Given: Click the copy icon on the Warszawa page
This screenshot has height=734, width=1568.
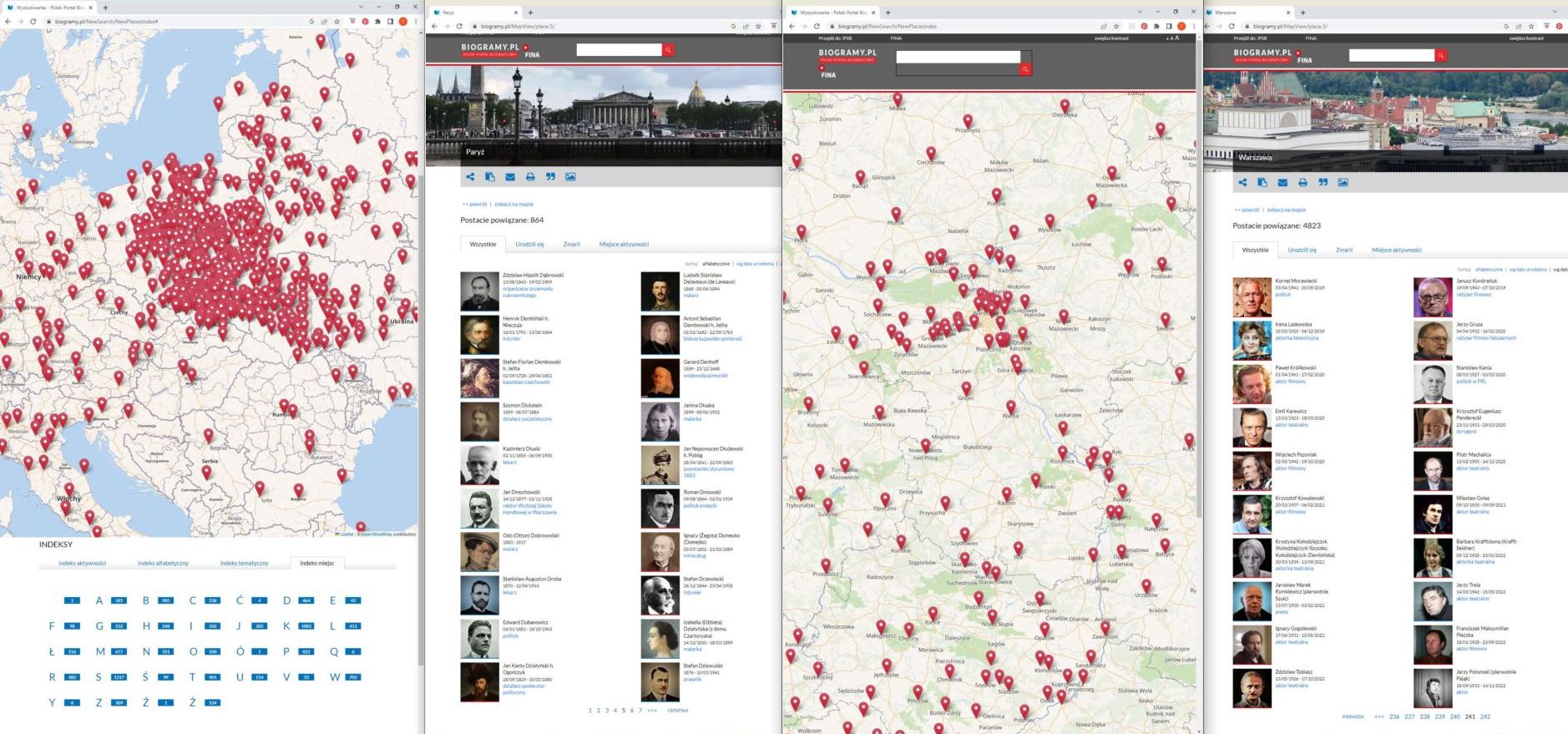Looking at the screenshot, I should (x=1262, y=183).
